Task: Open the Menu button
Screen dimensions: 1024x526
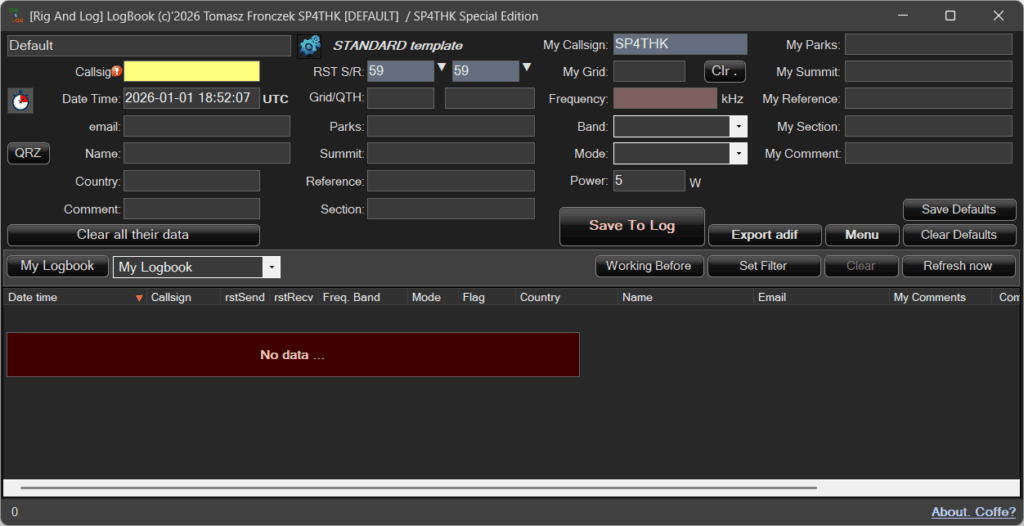Action: (x=861, y=235)
